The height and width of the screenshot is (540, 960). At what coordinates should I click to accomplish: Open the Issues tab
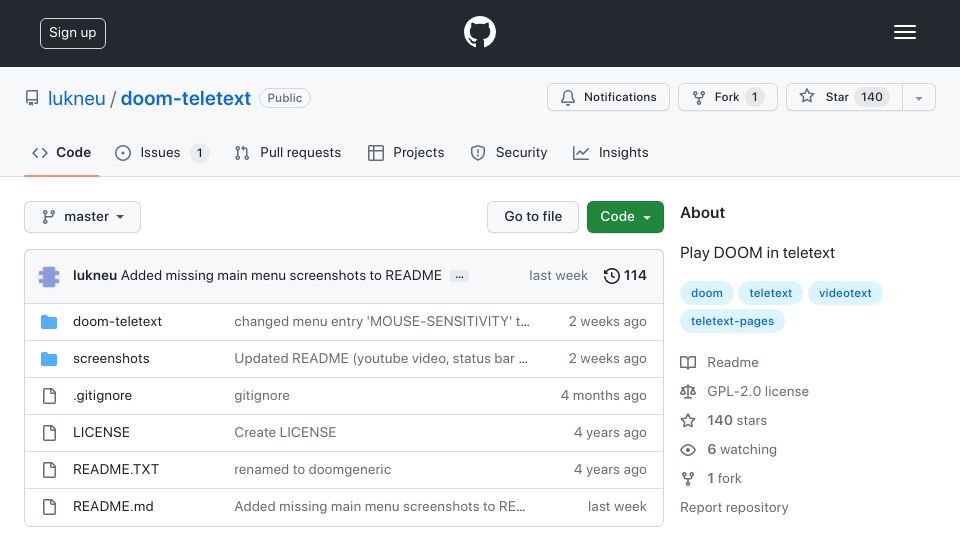(162, 152)
